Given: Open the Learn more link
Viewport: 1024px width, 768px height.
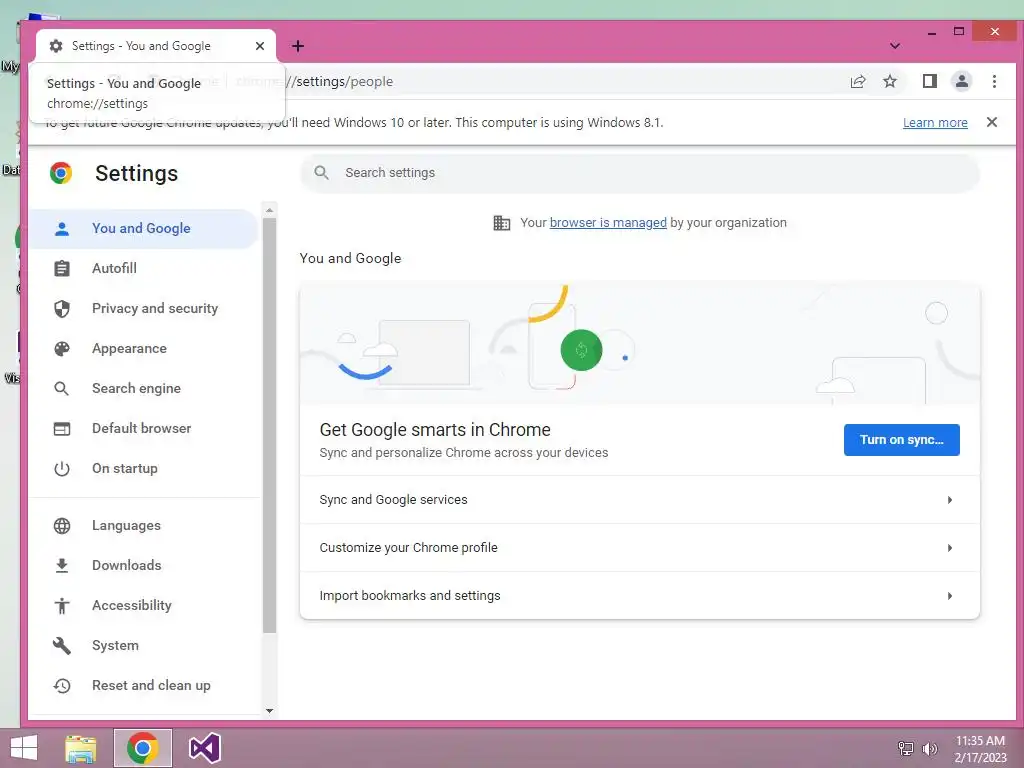Looking at the screenshot, I should [x=935, y=123].
